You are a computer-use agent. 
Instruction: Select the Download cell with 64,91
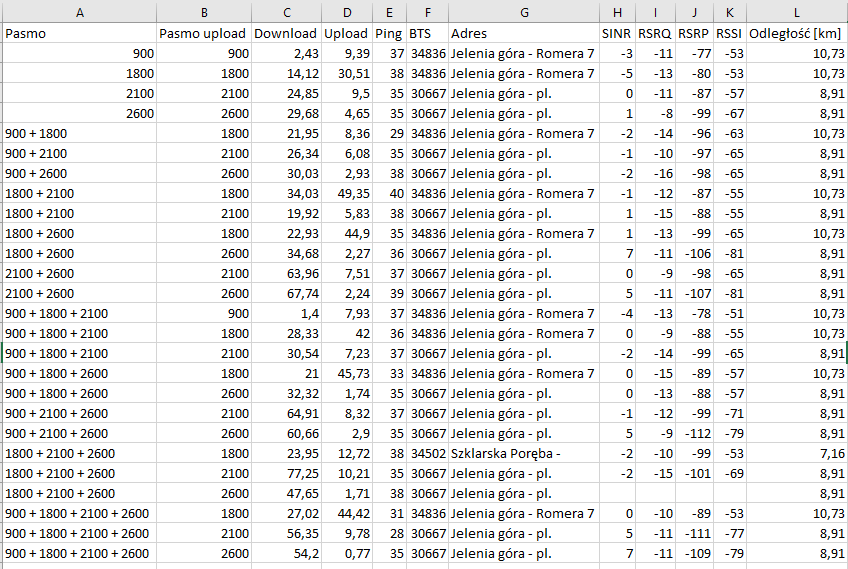pyautogui.click(x=287, y=414)
